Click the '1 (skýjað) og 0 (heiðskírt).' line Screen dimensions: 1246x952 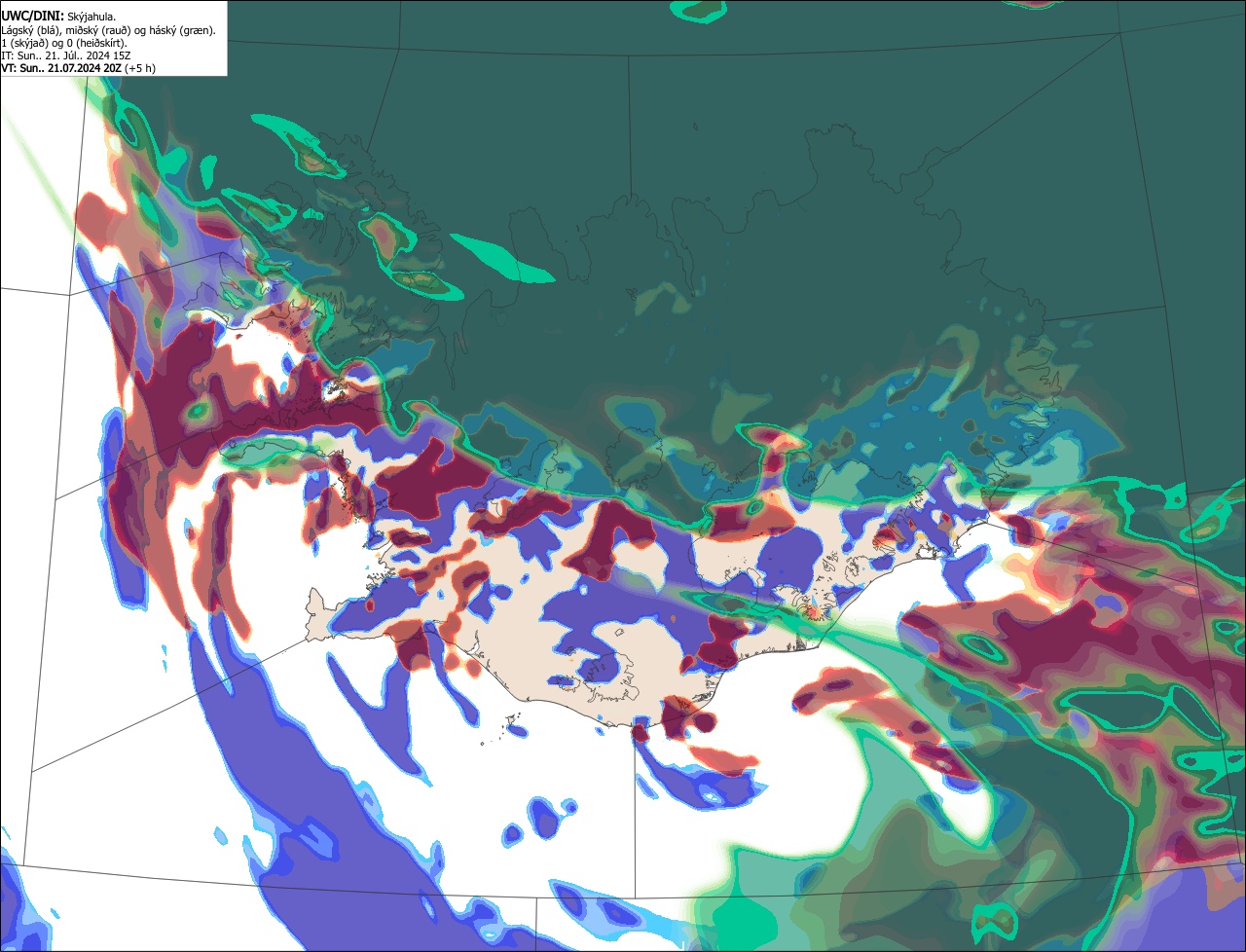point(64,43)
